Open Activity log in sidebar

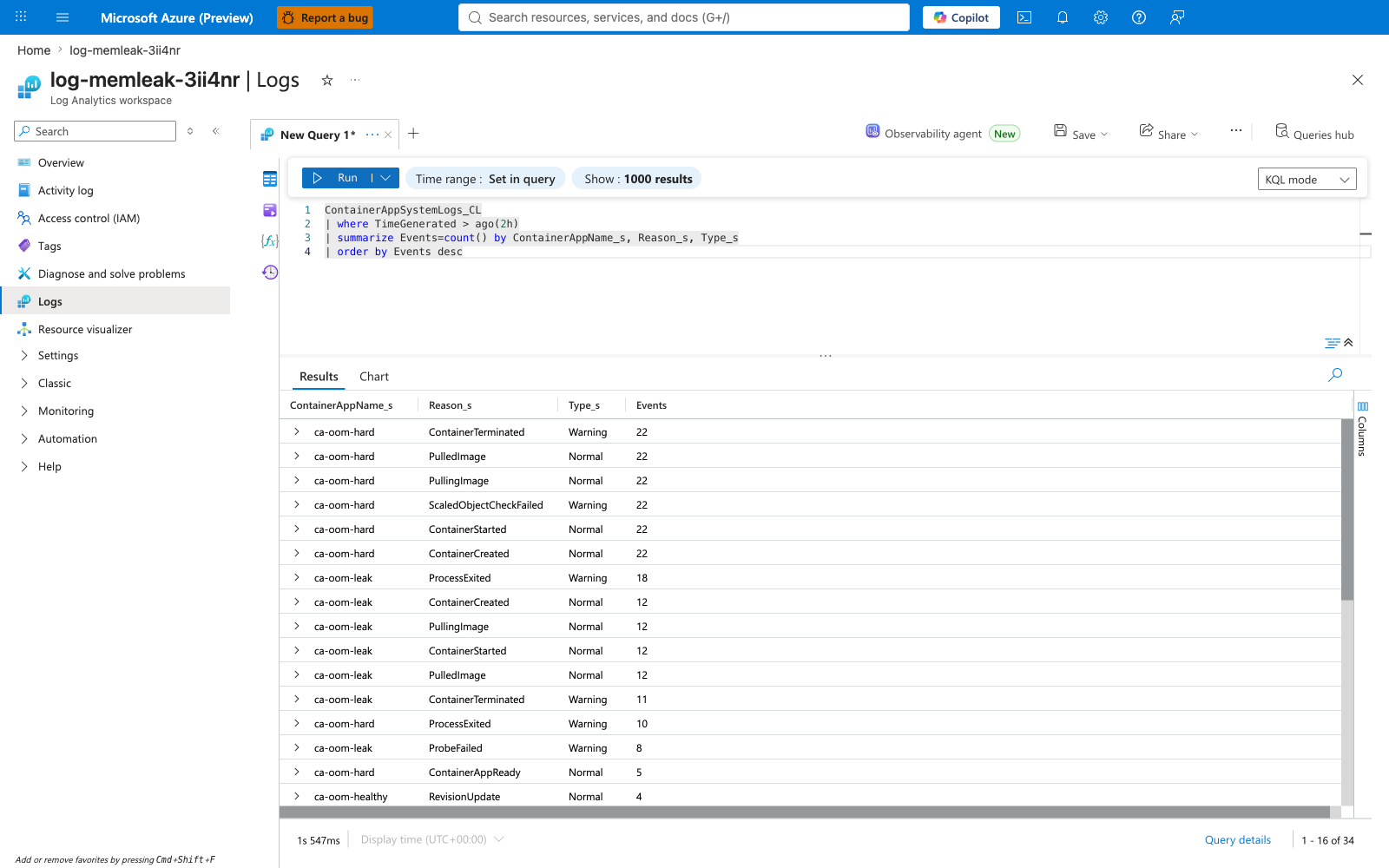[x=65, y=191]
